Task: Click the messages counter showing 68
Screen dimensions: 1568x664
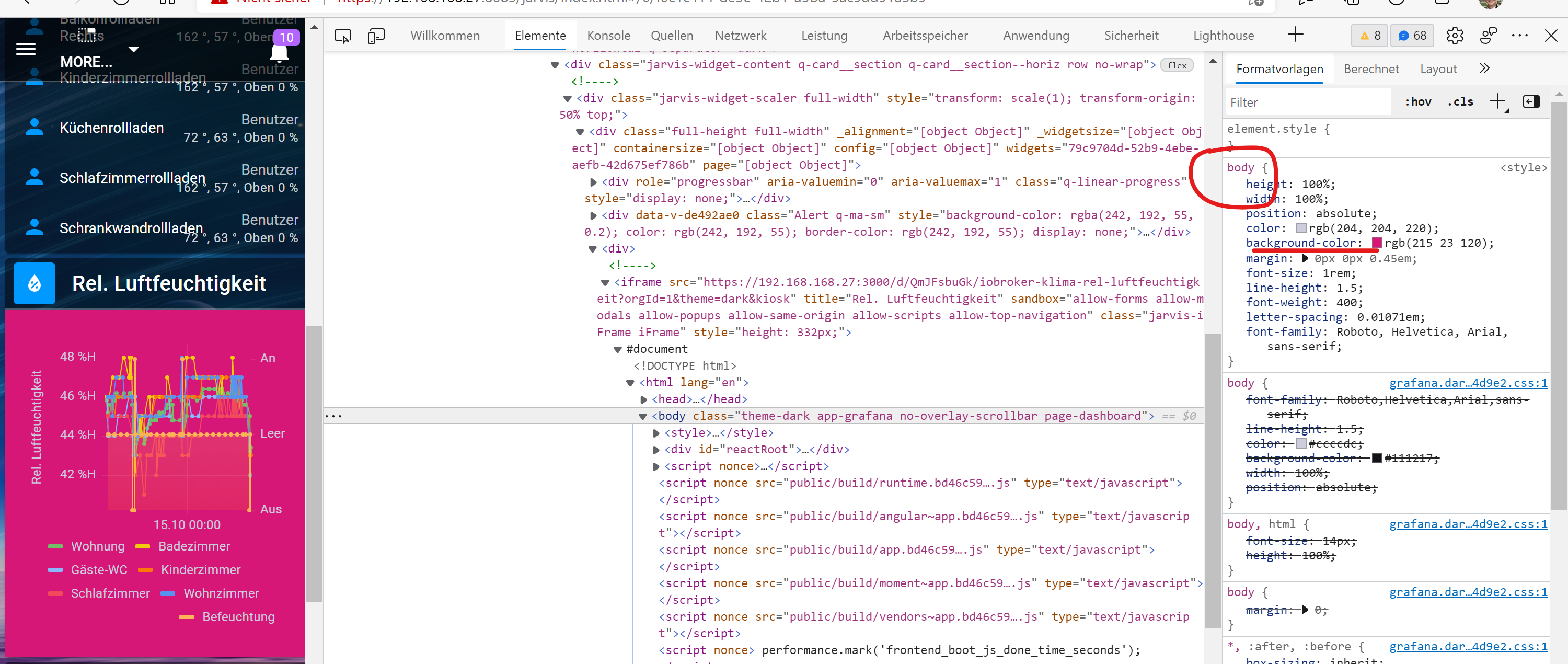Action: (1412, 36)
